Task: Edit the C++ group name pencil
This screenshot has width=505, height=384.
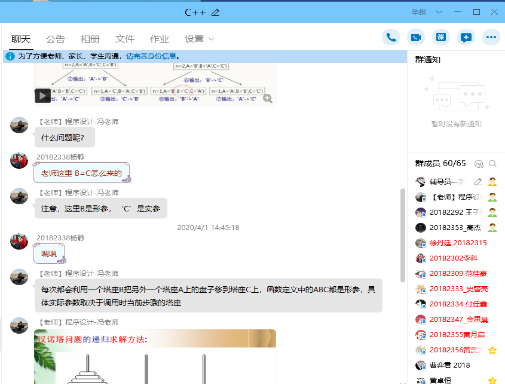Action: pos(216,13)
